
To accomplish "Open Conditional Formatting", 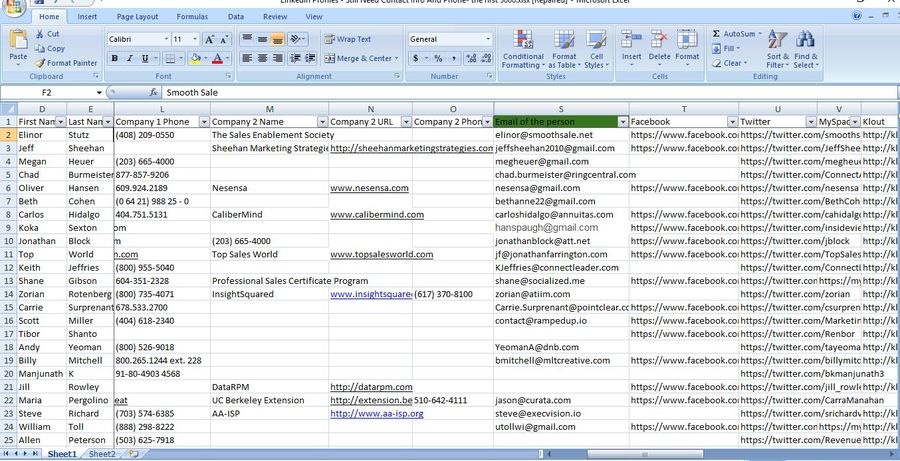I will tap(523, 49).
